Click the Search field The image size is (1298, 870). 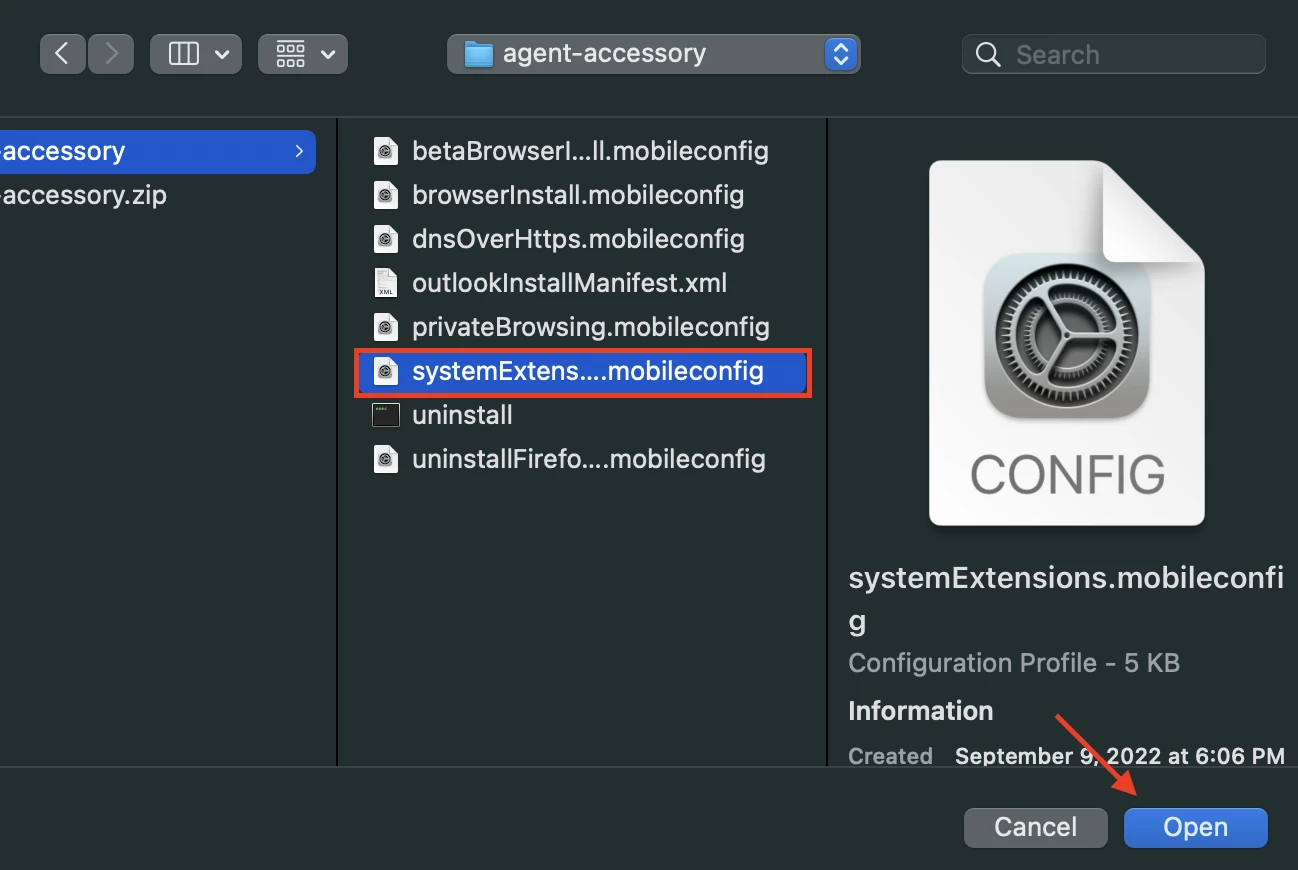point(1114,54)
